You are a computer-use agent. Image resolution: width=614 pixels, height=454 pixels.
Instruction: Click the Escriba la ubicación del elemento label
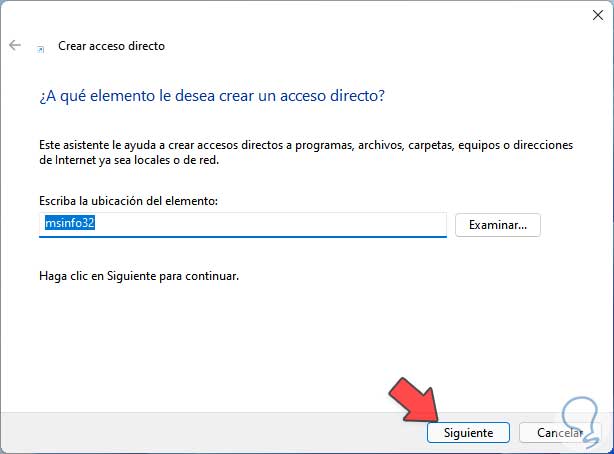[x=128, y=201]
